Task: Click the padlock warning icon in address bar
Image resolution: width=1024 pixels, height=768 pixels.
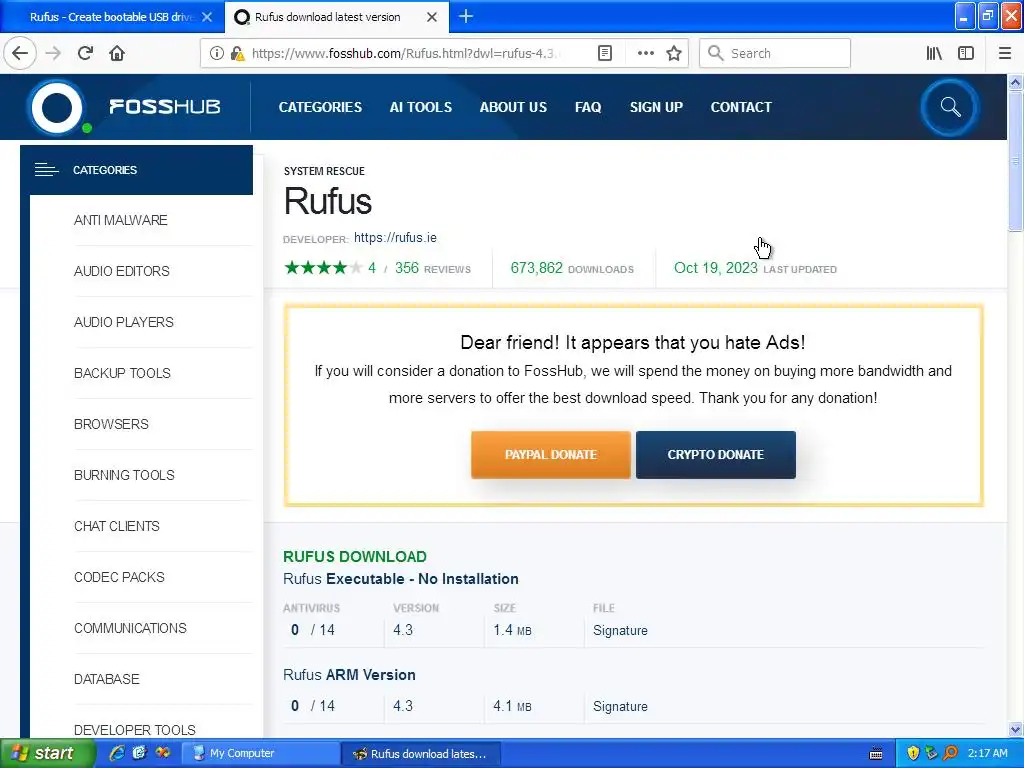Action: [238, 53]
